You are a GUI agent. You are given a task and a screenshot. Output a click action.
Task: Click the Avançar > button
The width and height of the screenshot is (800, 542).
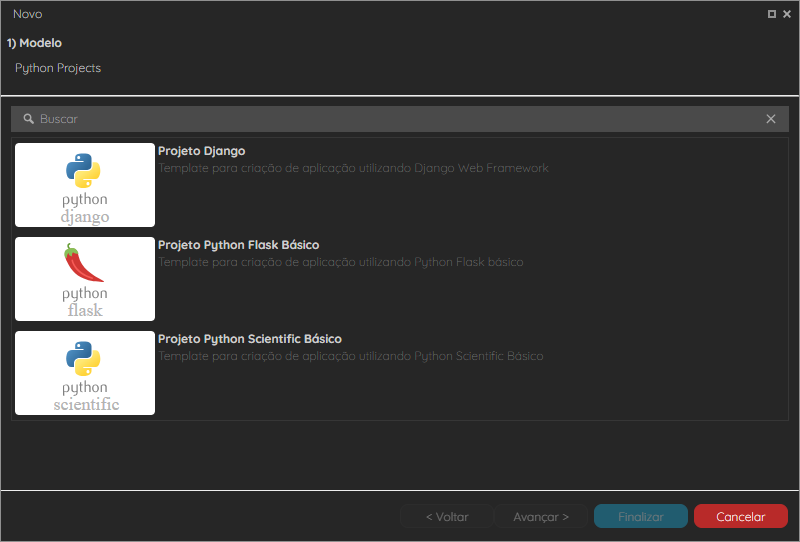tap(541, 516)
